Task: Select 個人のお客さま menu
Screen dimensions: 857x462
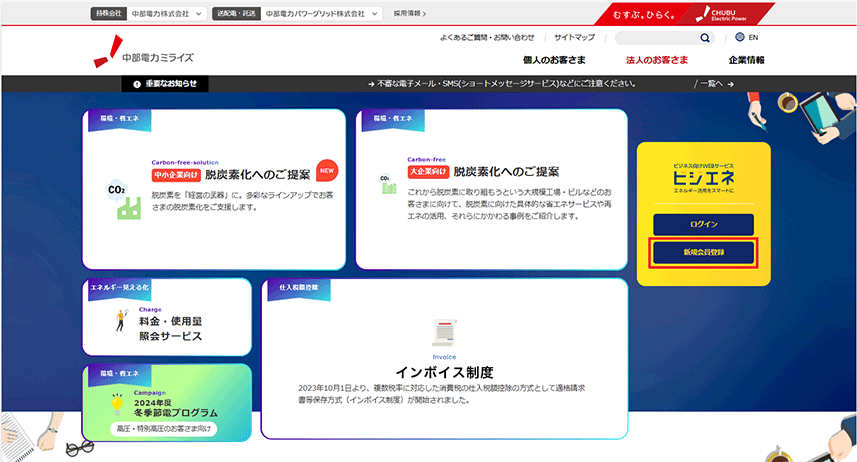Action: tap(554, 60)
